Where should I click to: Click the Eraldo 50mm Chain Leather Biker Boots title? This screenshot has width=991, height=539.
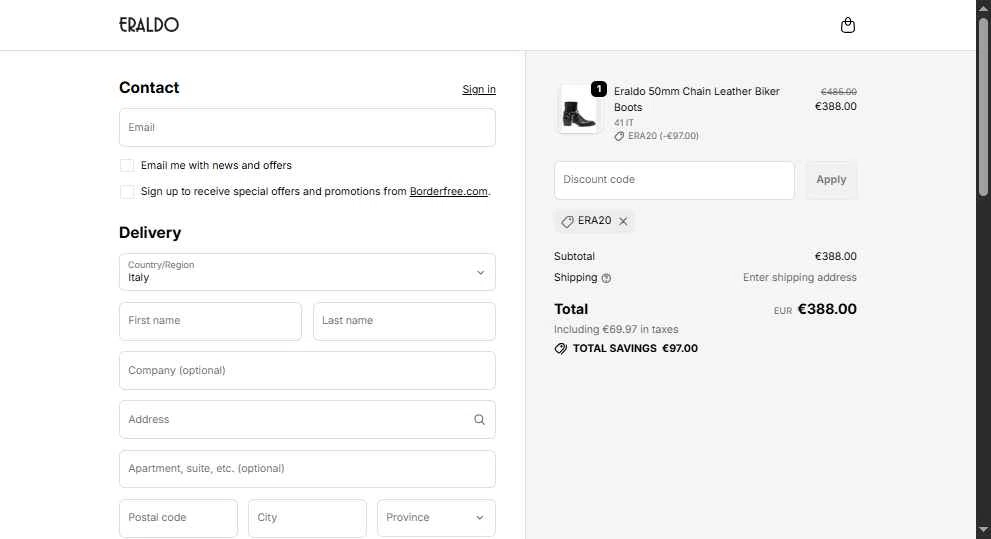tap(696, 99)
